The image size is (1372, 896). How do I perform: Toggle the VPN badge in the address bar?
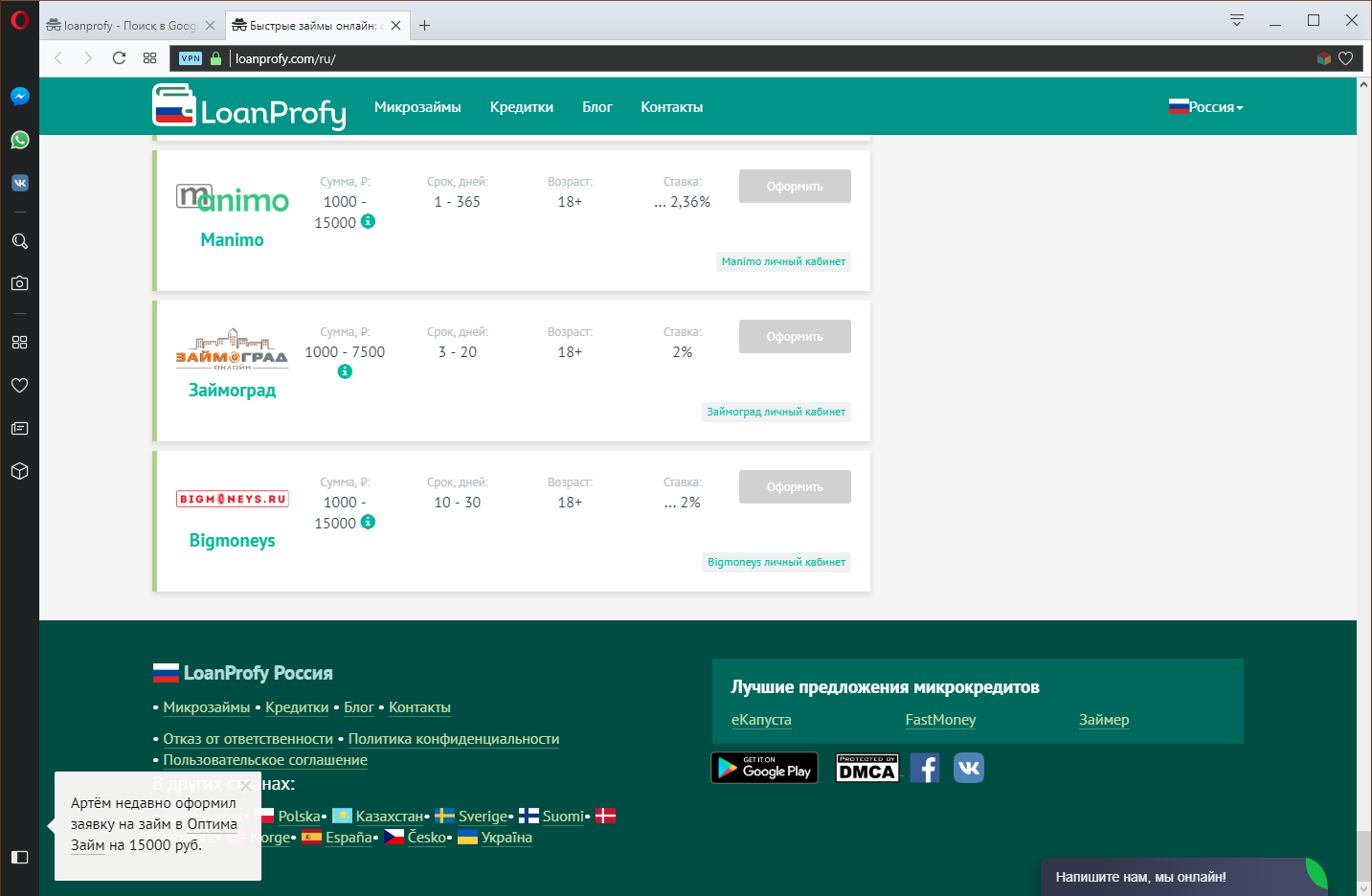pos(191,58)
